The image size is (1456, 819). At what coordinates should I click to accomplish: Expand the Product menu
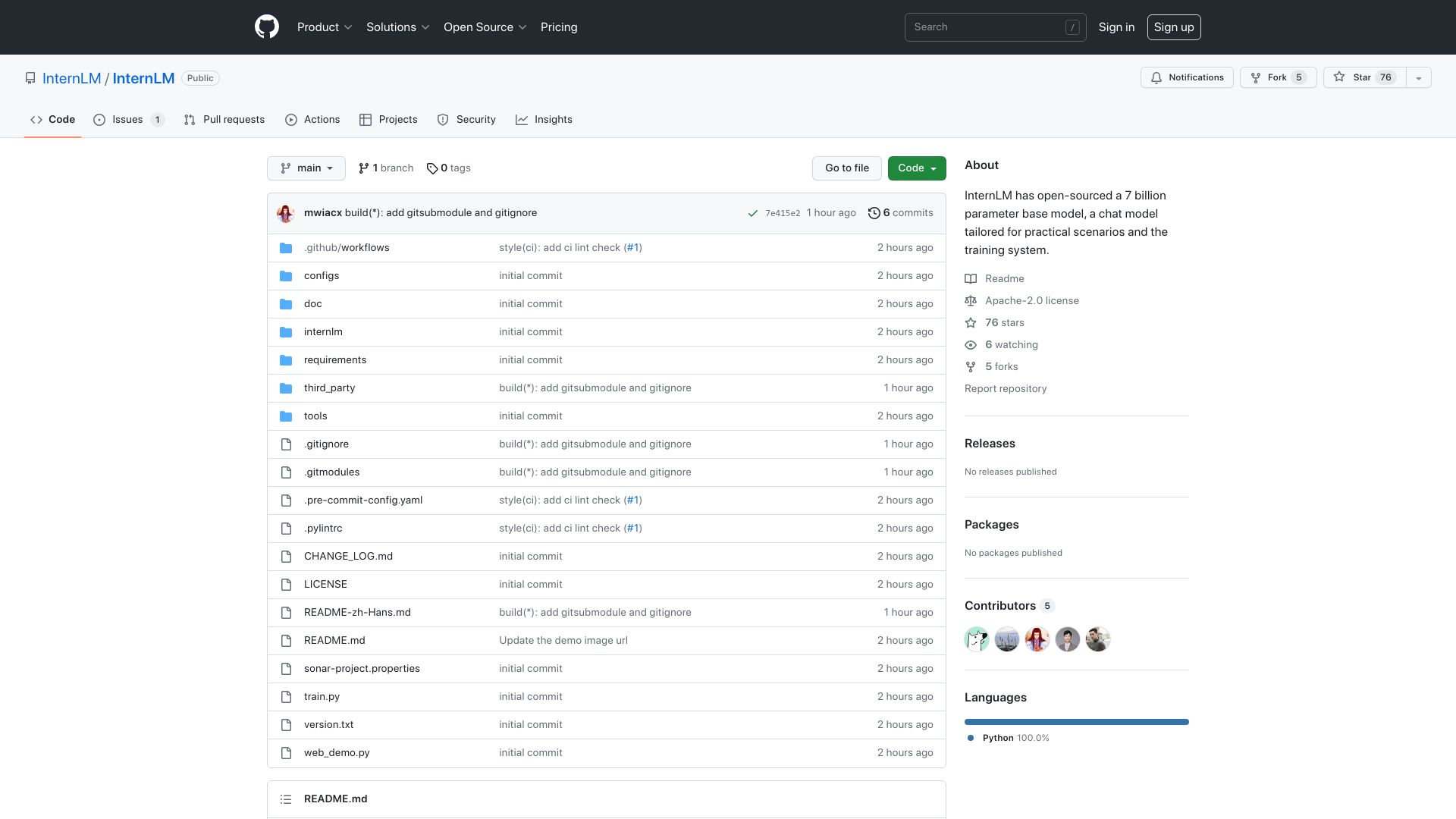[x=325, y=27]
